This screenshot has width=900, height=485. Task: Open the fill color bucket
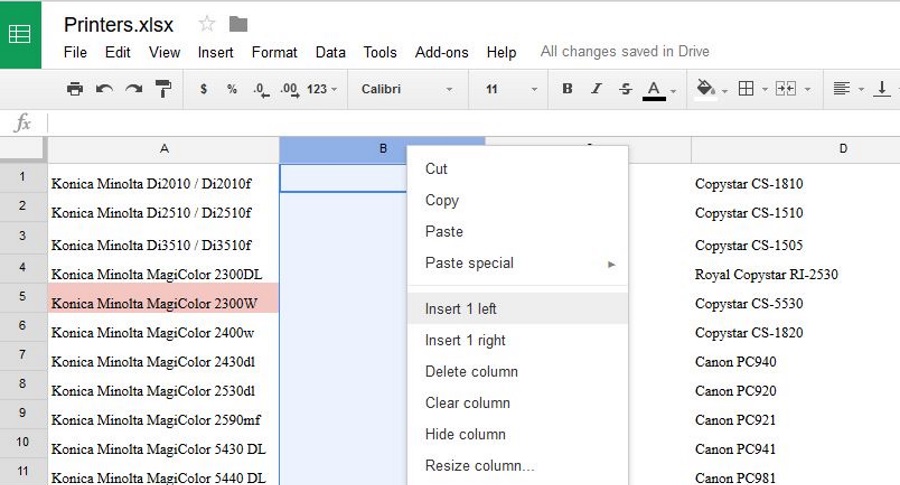point(705,89)
